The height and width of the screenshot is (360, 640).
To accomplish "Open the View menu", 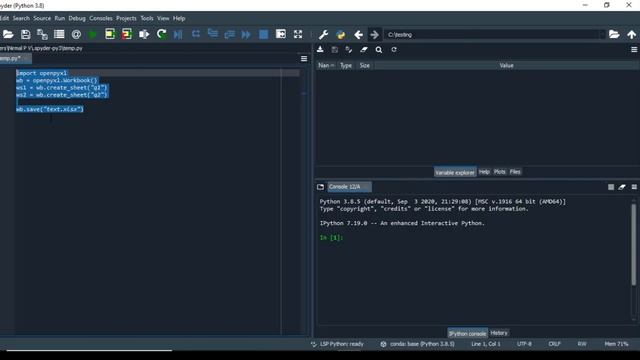I will [x=163, y=18].
